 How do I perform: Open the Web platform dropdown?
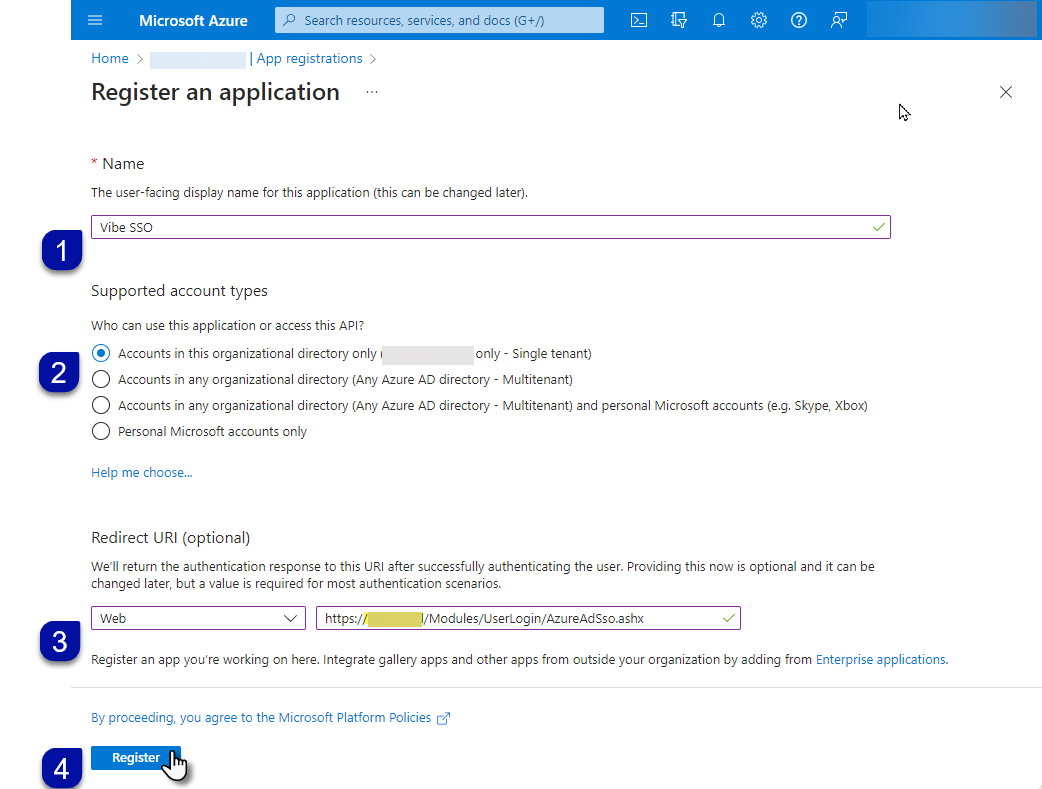[x=198, y=618]
